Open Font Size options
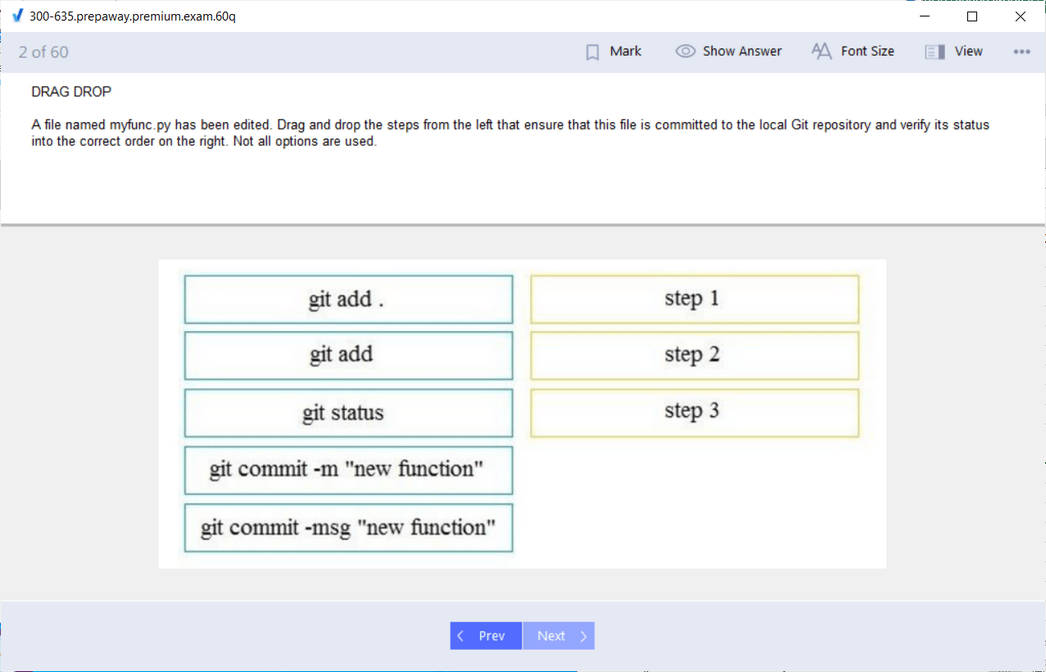The width and height of the screenshot is (1046, 672). pyautogui.click(x=853, y=51)
